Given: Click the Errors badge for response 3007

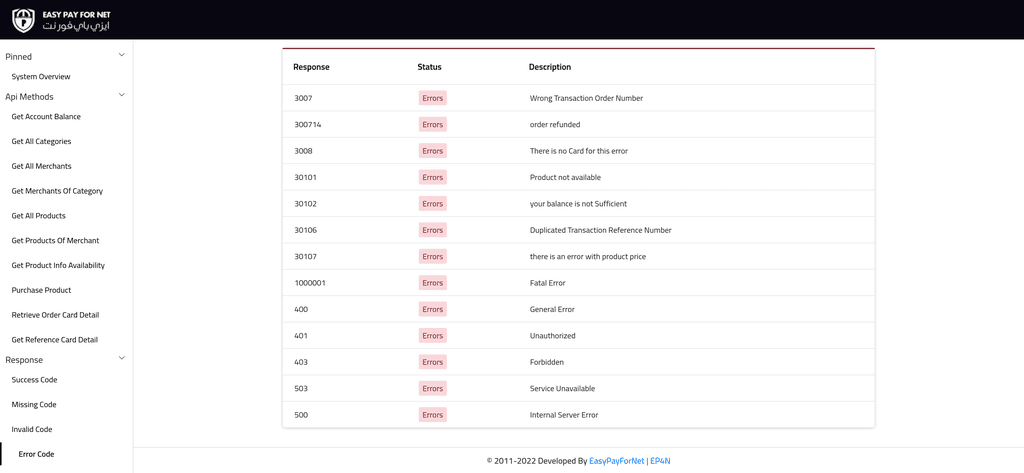Looking at the screenshot, I should tap(432, 98).
